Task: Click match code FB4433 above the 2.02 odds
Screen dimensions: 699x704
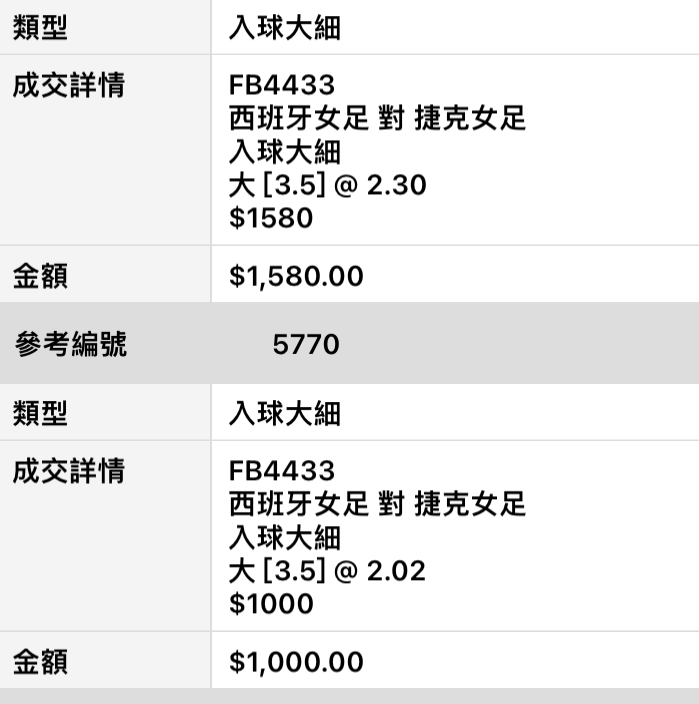Action: [x=281, y=471]
